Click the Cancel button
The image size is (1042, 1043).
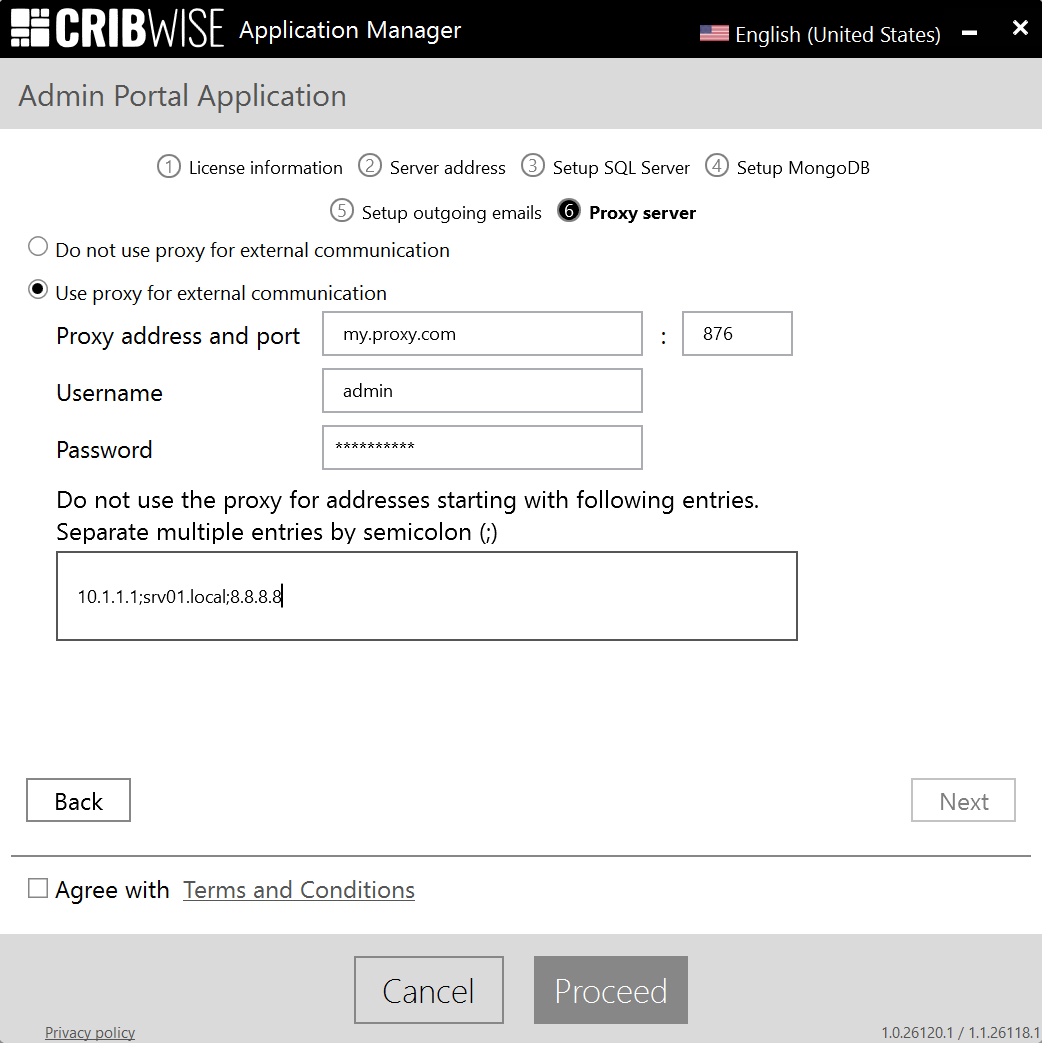(429, 990)
